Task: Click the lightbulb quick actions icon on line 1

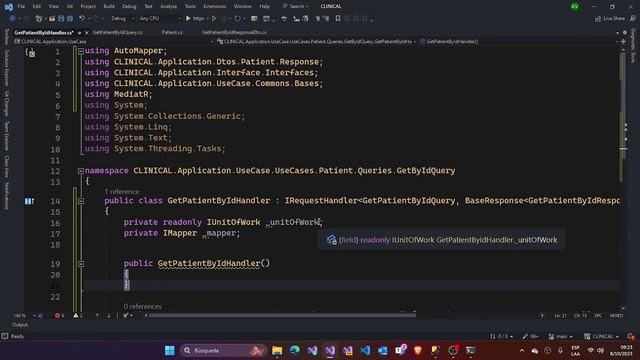Action: 30,52
